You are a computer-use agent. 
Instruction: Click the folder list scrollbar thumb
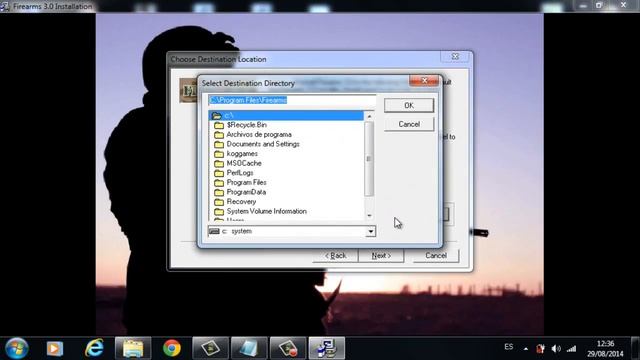(369, 159)
